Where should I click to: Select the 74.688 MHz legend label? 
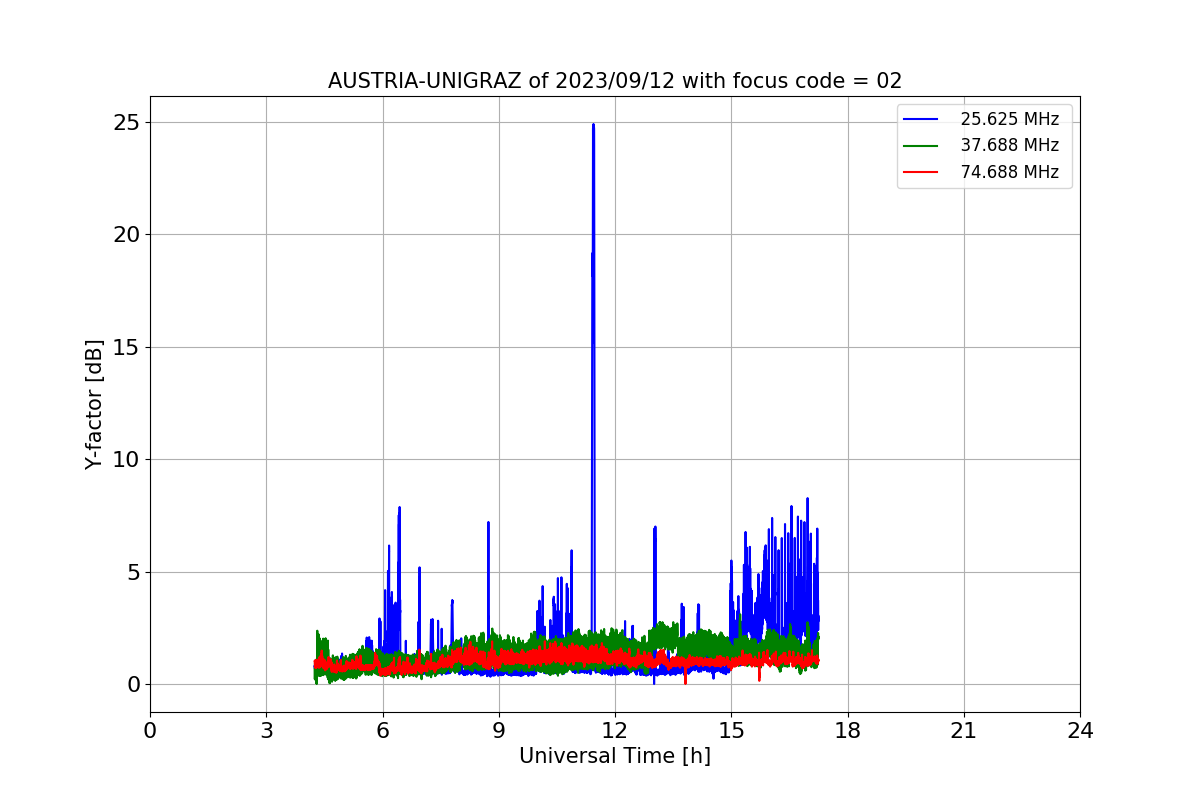click(1009, 171)
